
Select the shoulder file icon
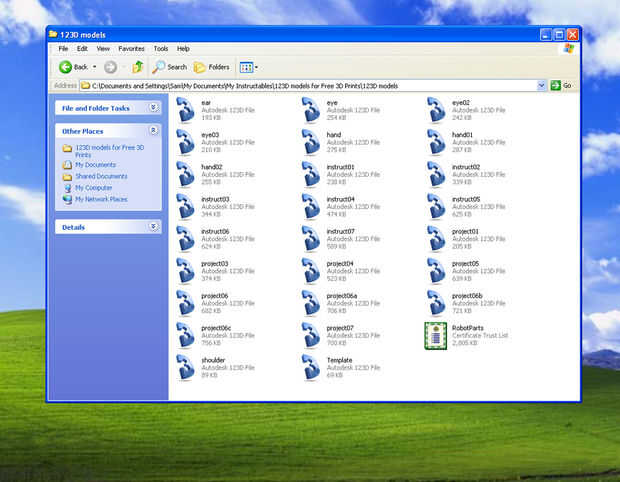tap(185, 368)
